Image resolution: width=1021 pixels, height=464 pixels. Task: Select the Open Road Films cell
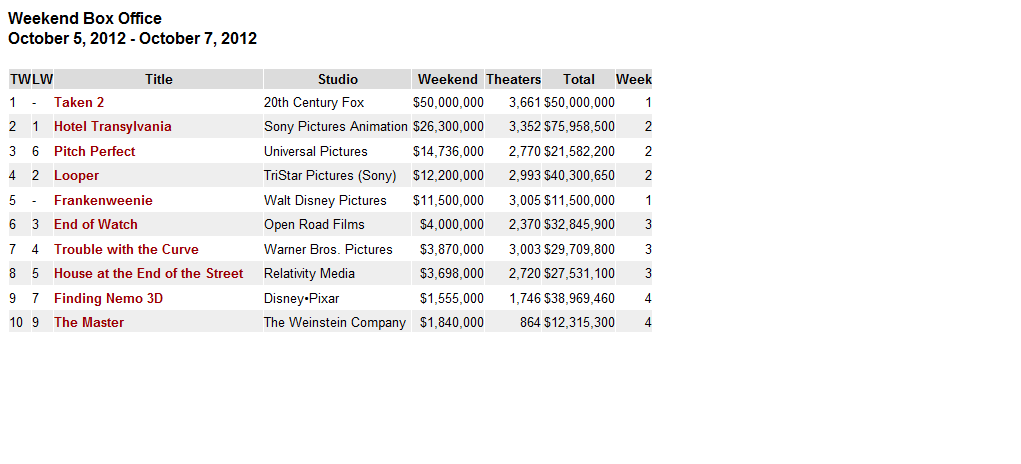point(337,225)
